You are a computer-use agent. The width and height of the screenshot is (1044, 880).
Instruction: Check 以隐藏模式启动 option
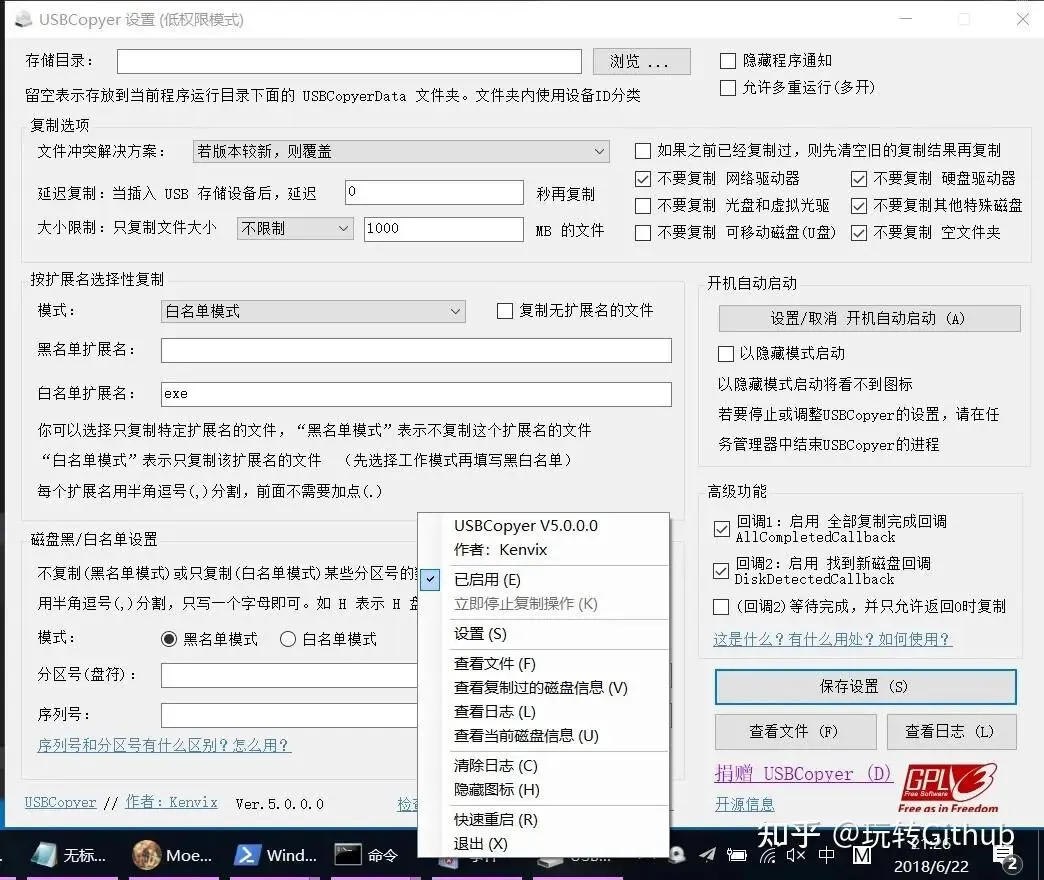pyautogui.click(x=726, y=353)
